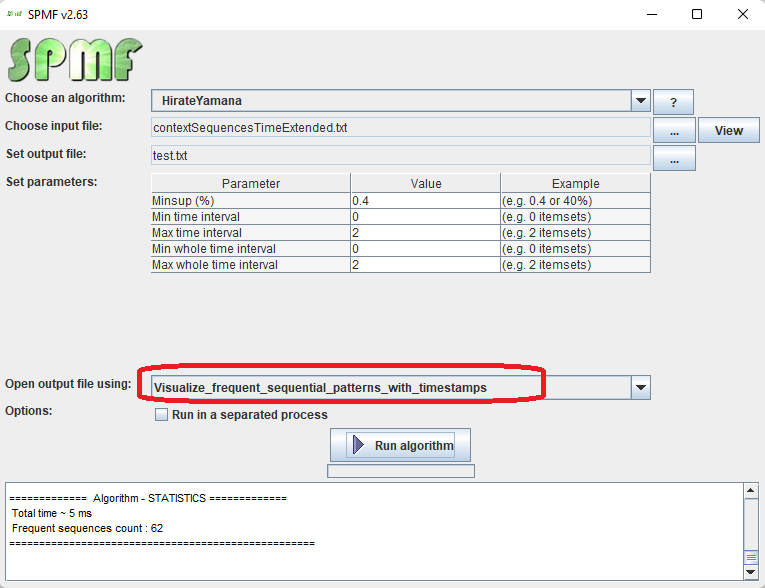This screenshot has width=765, height=588.
Task: Click the Max whole time interval value cell
Action: 425,265
